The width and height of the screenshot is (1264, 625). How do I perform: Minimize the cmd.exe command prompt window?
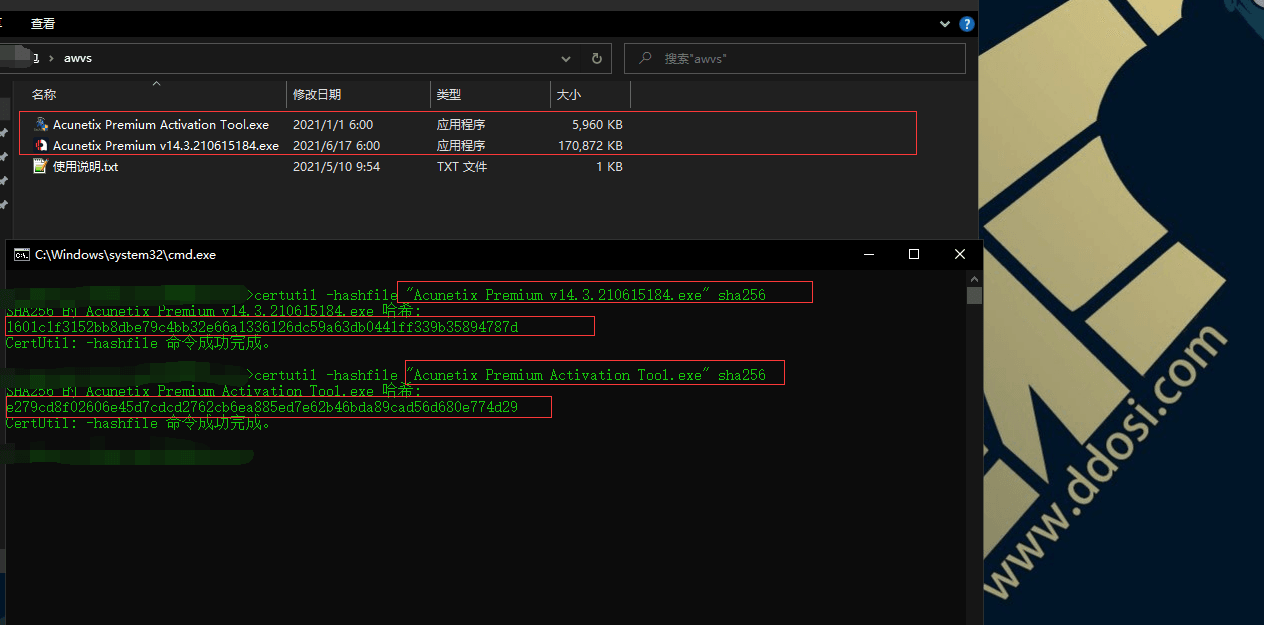(867, 255)
